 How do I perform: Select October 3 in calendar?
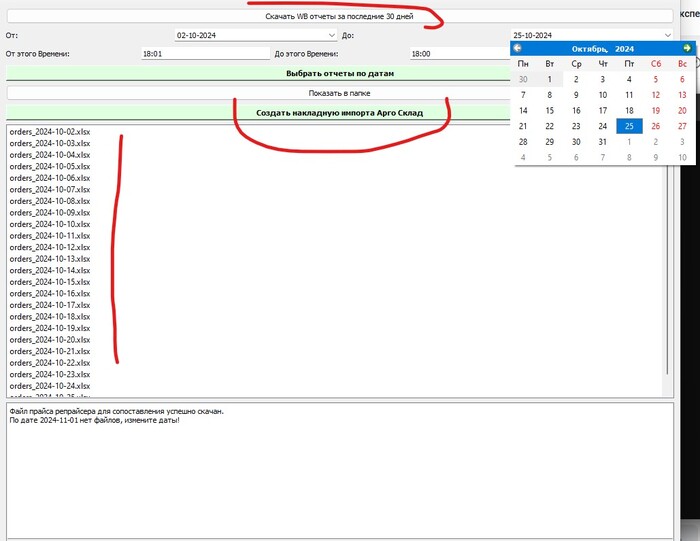pyautogui.click(x=603, y=79)
